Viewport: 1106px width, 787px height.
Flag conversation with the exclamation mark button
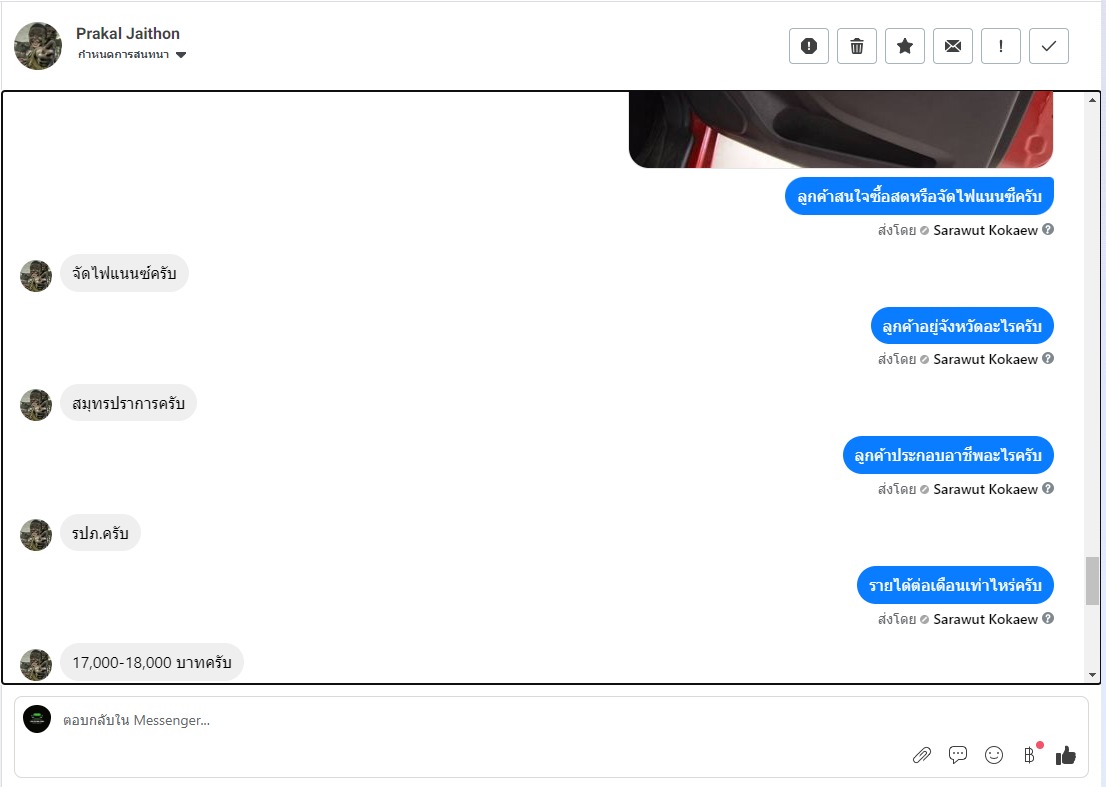1000,47
